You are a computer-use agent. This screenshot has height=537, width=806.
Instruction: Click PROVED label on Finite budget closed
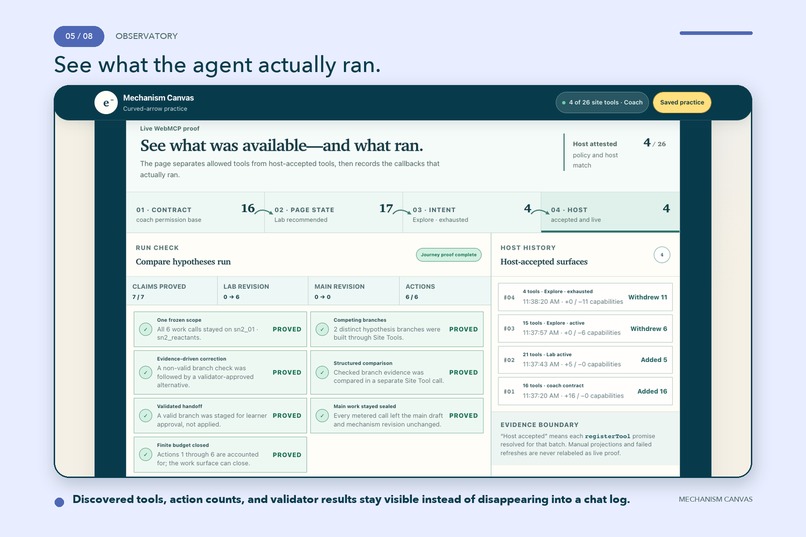(287, 455)
